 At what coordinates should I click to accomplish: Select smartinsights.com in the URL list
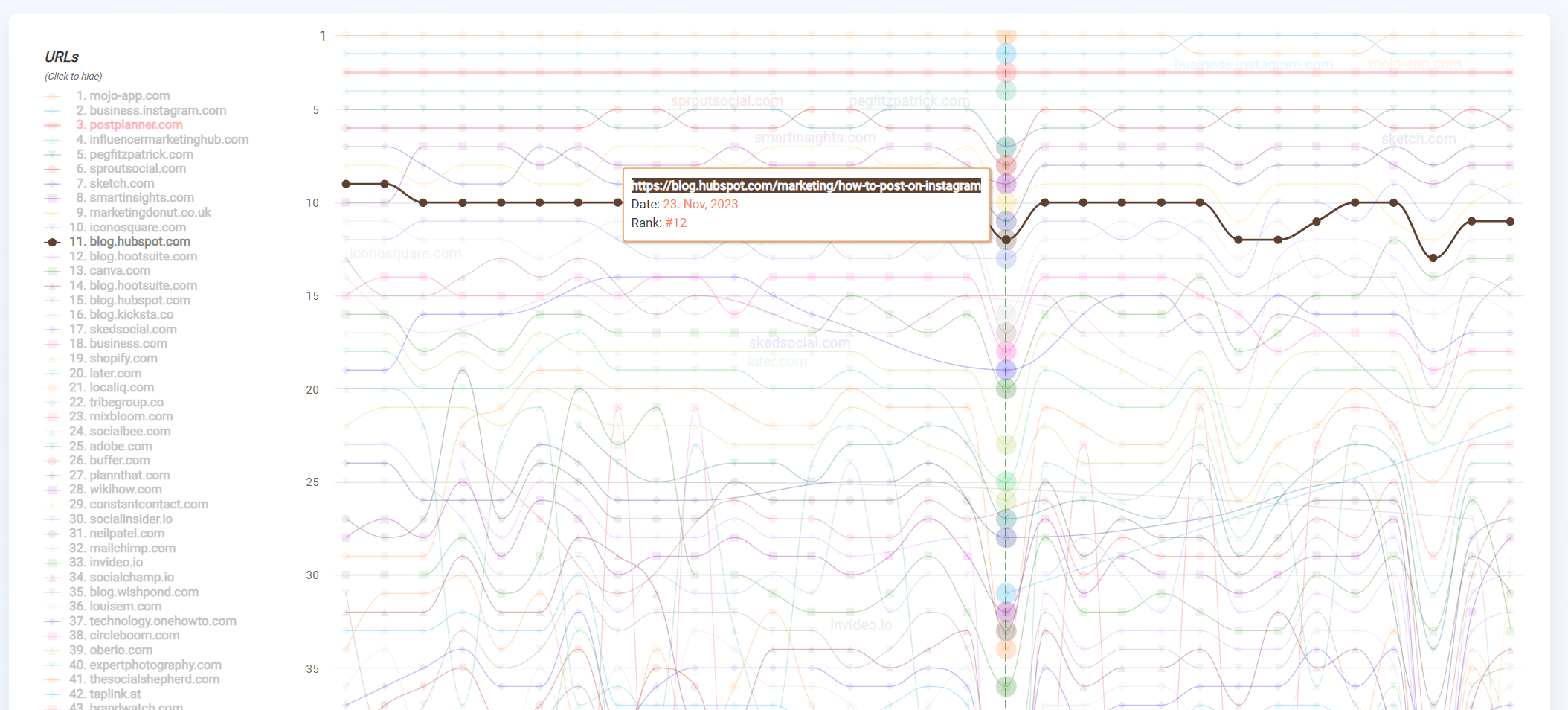pos(119,197)
